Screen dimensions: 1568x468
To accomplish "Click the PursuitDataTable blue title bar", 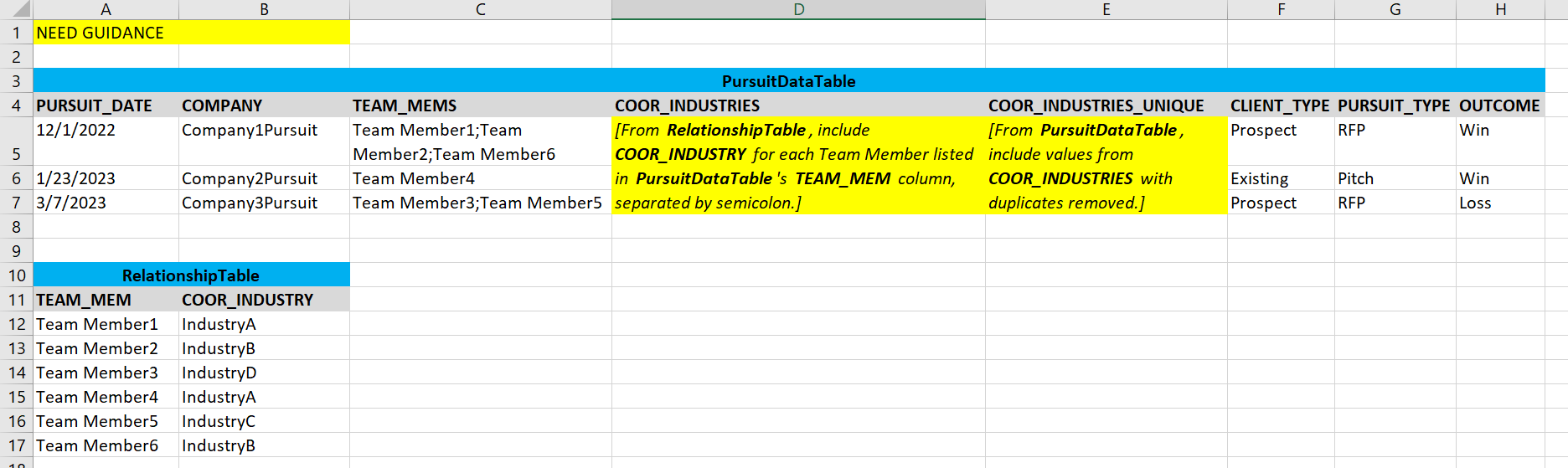I will tap(788, 81).
